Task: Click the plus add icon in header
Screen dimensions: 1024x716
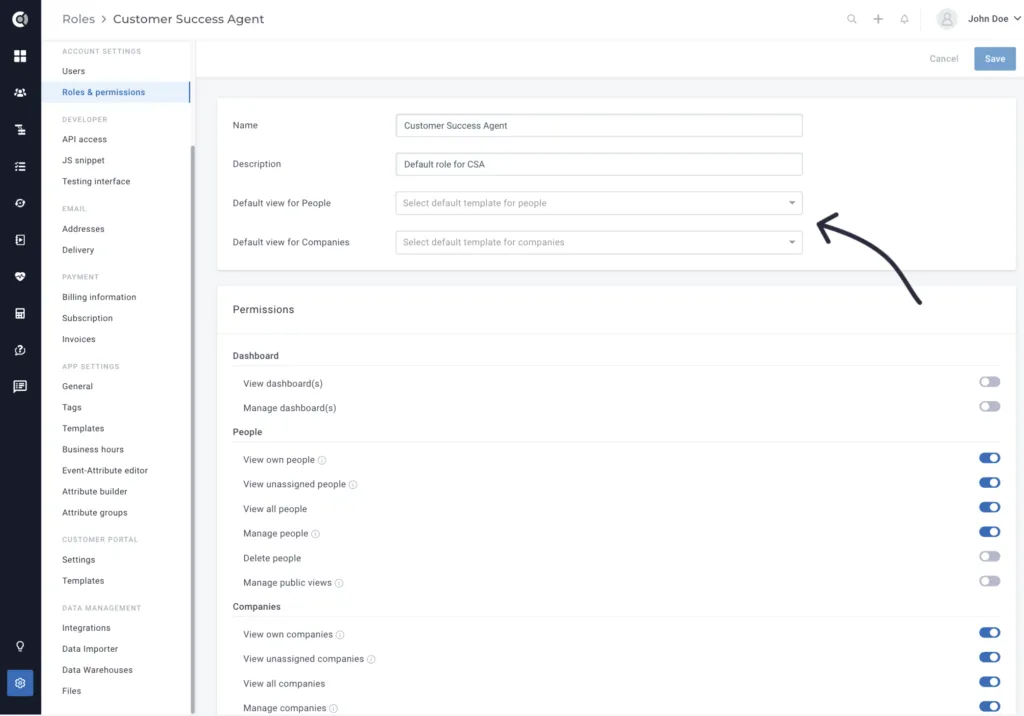Action: 878,19
